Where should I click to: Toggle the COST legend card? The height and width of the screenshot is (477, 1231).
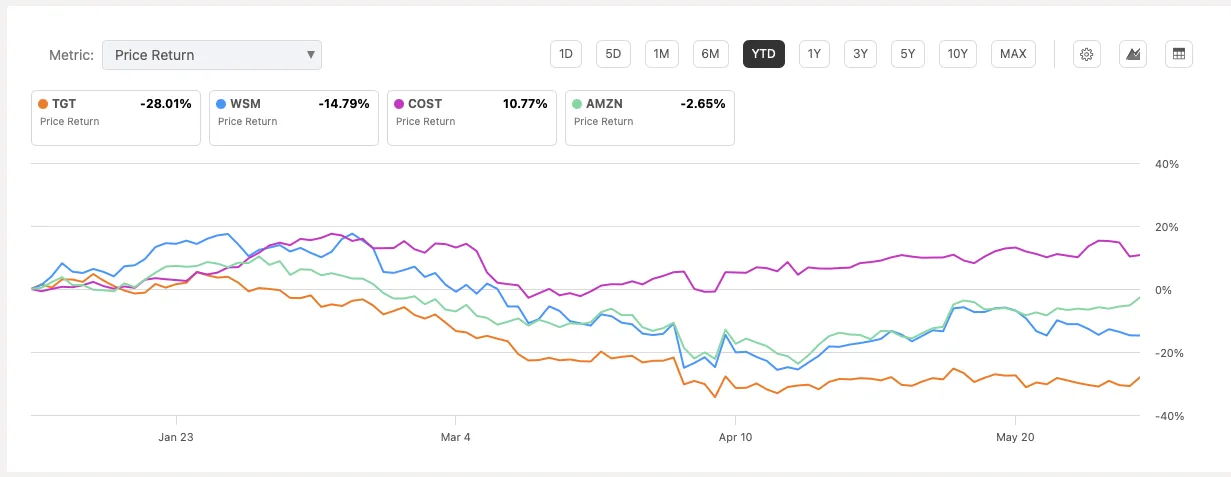tap(472, 118)
